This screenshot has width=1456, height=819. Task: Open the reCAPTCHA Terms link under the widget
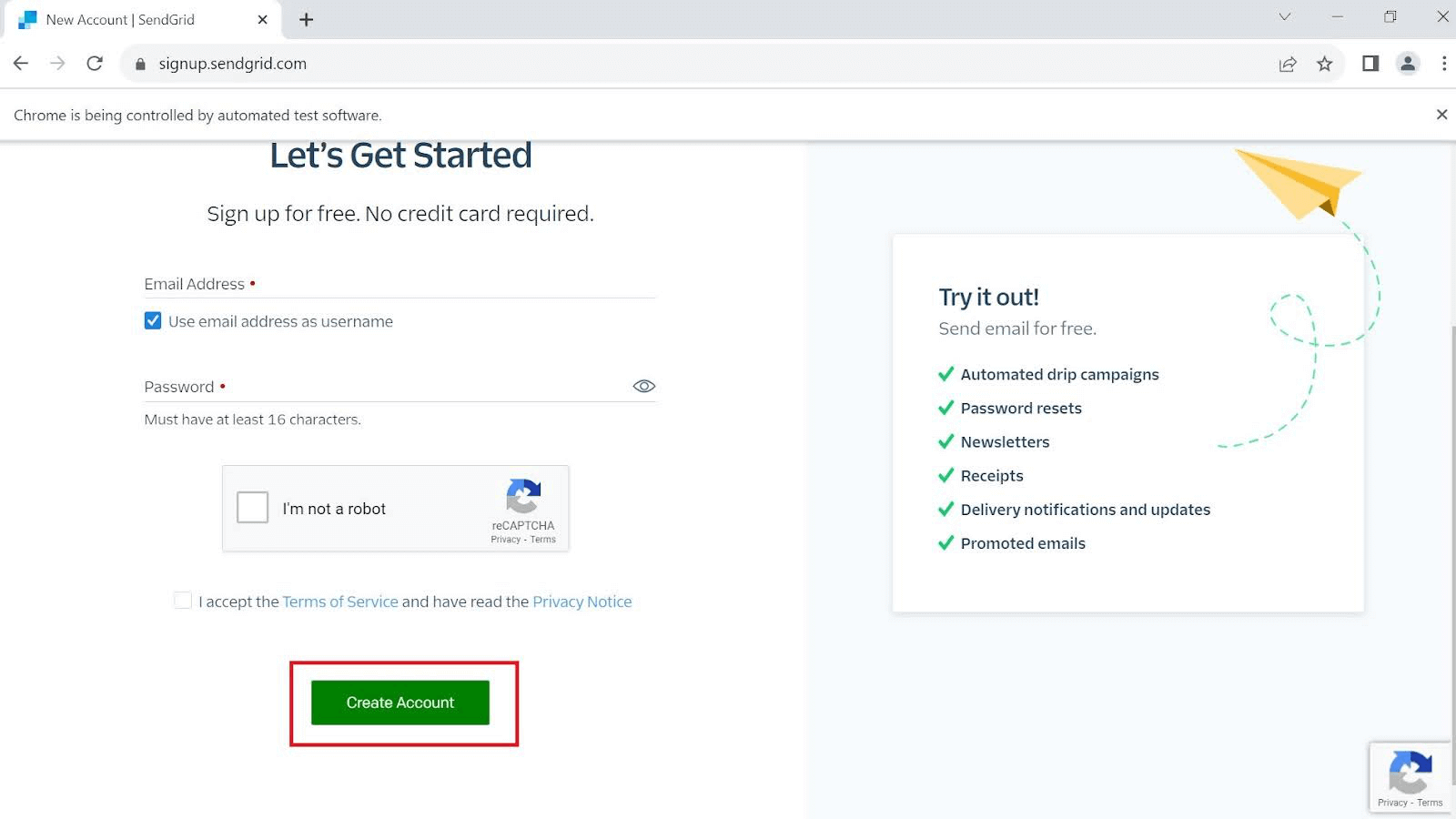point(542,539)
